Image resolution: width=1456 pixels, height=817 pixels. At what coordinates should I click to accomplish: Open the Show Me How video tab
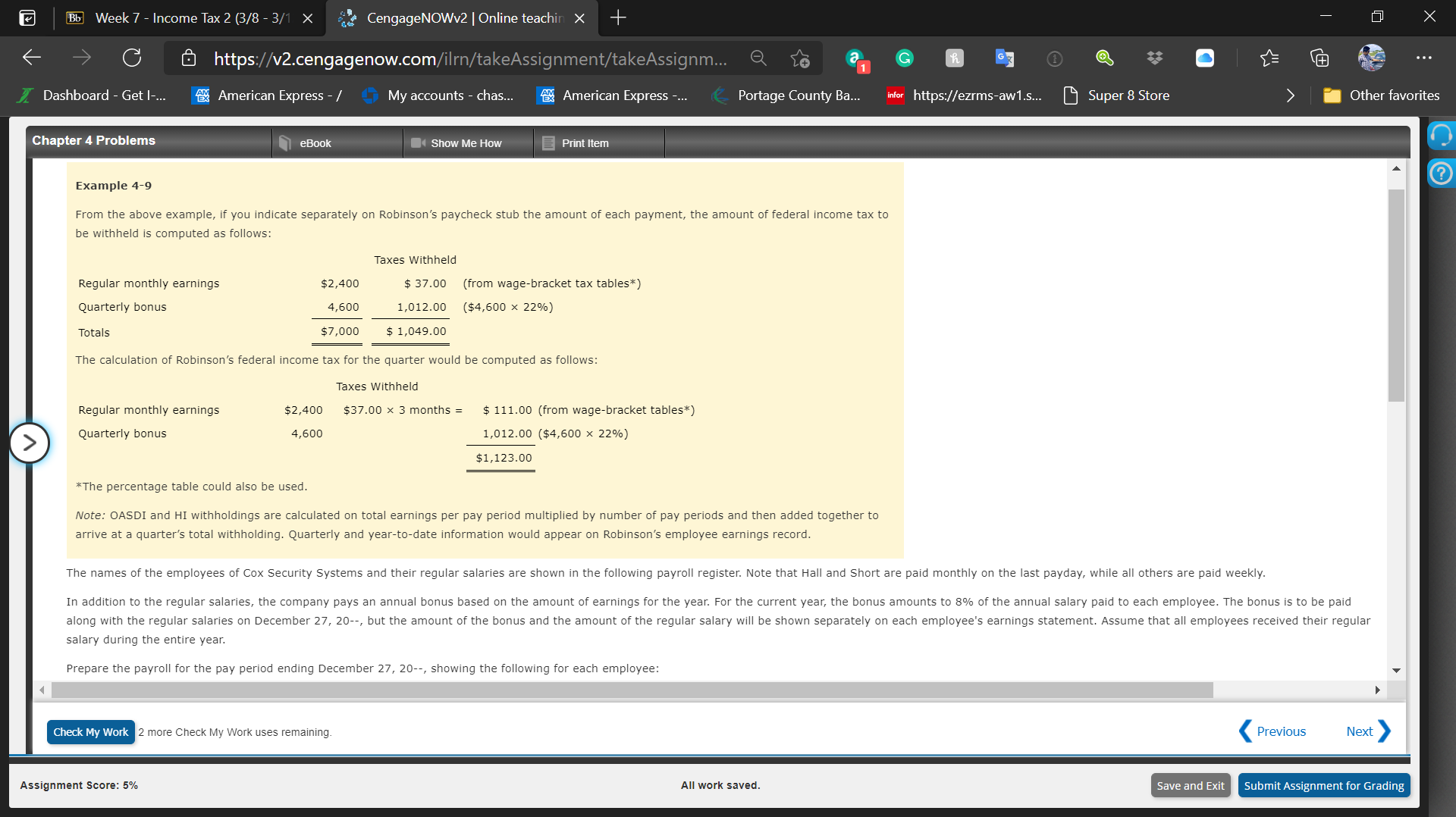tap(468, 143)
